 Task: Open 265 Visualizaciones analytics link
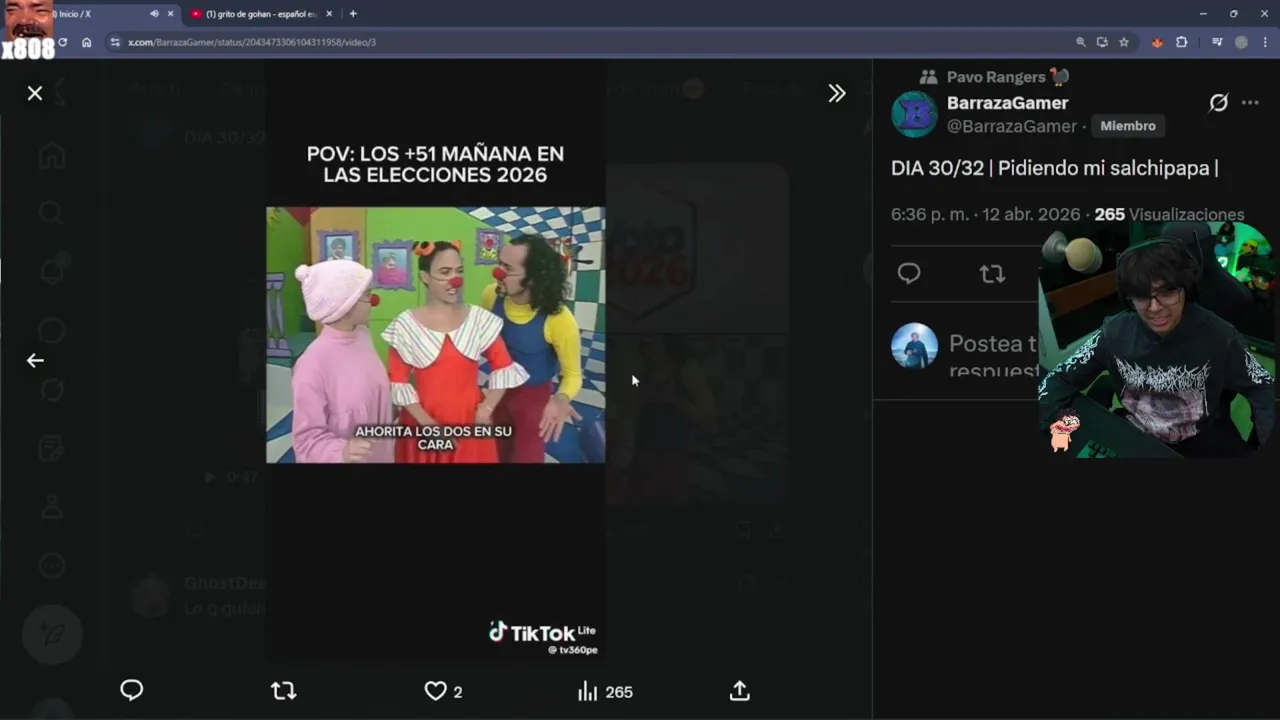pyautogui.click(x=1169, y=215)
